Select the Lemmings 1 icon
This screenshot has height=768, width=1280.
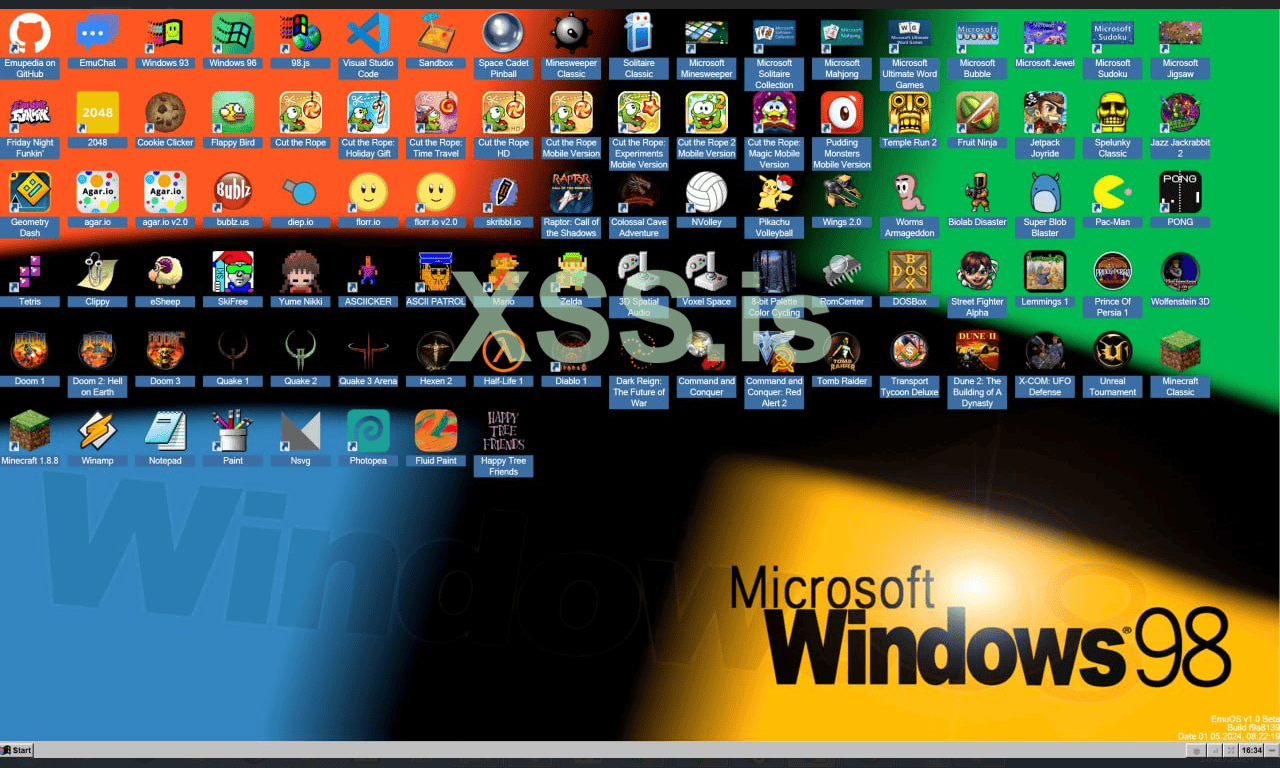pos(1045,272)
